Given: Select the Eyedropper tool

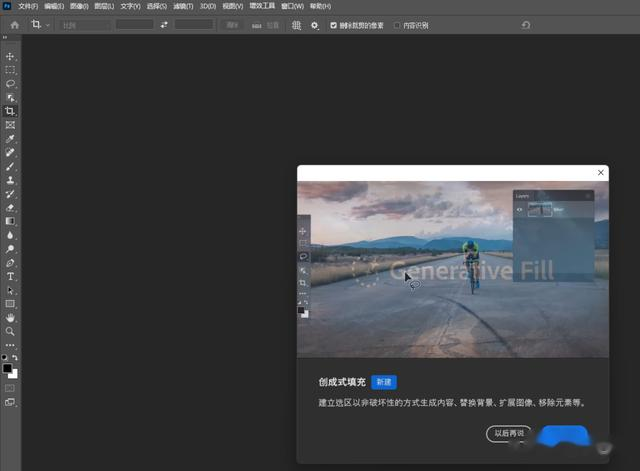Looking at the screenshot, I should (10, 139).
